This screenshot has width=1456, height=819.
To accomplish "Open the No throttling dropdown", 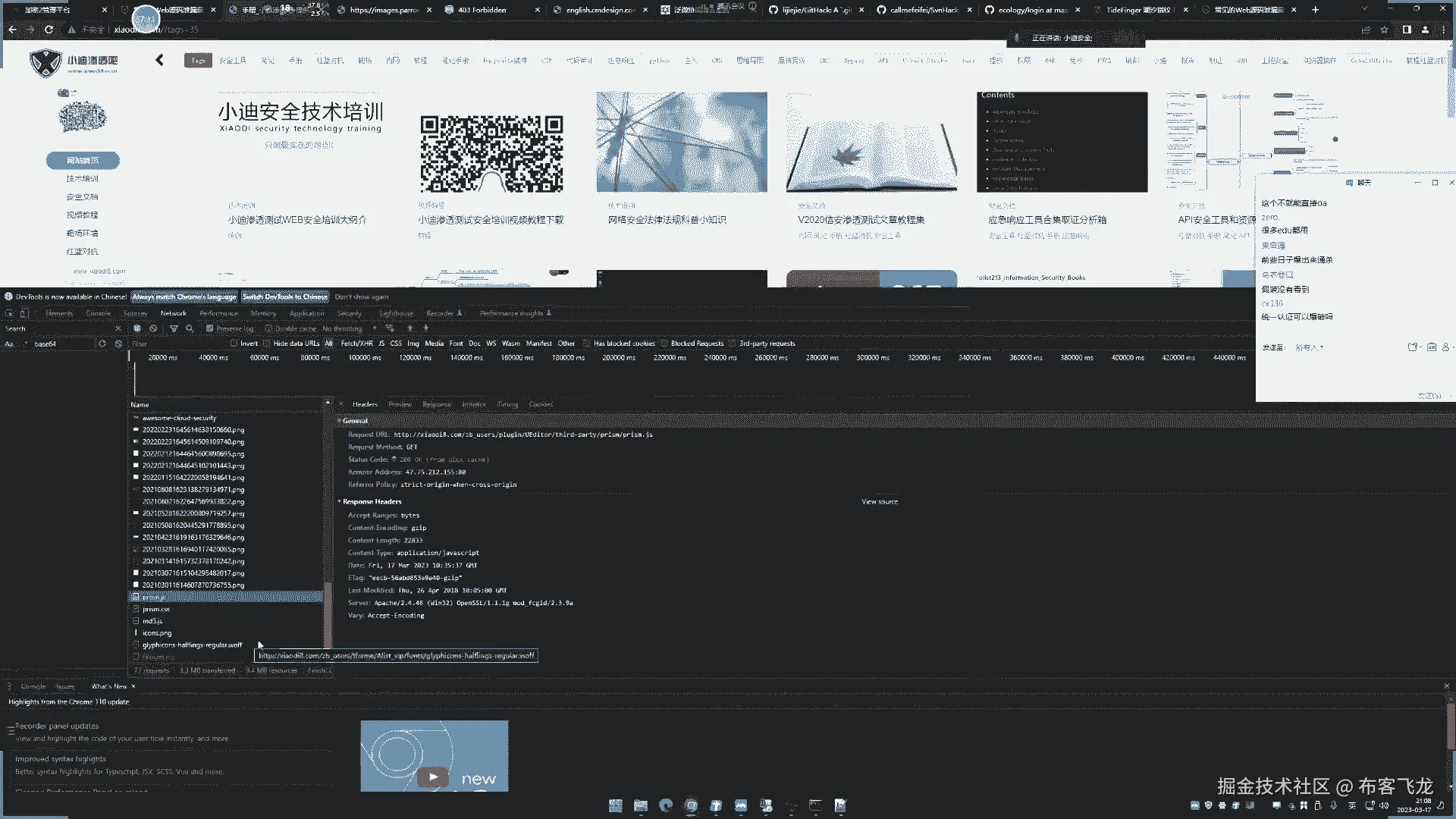I will pos(348,328).
